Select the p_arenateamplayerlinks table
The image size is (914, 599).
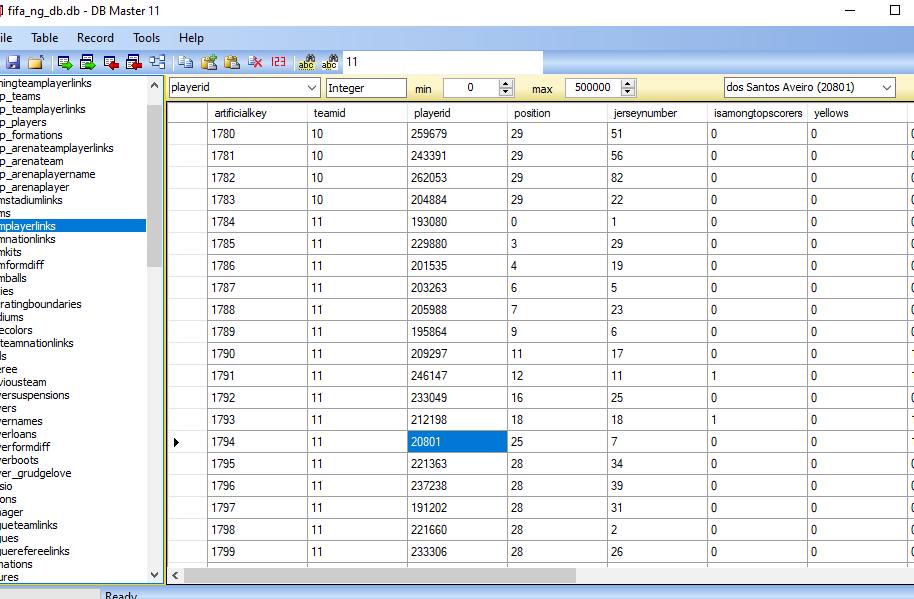[57, 148]
